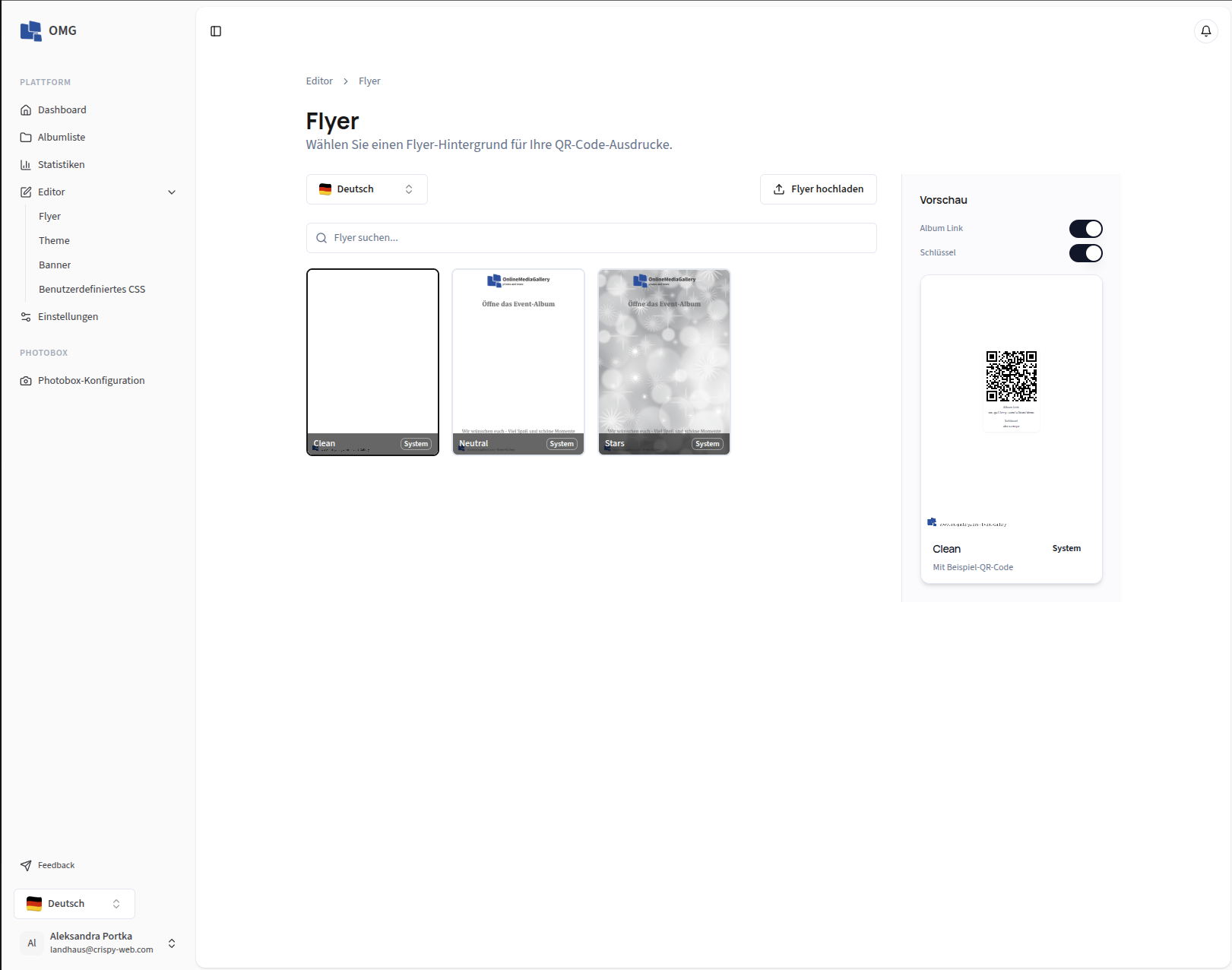The width and height of the screenshot is (1232, 970).
Task: Toggle the sidebar panel icon
Action: pyautogui.click(x=216, y=31)
